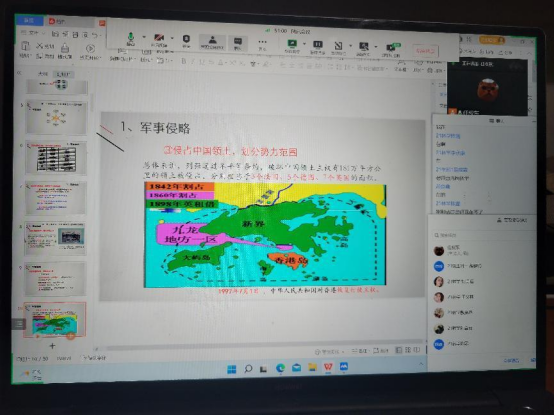Image resolution: width=554 pixels, height=416 pixels.
Task: Select first participant with brown avatar
Action: point(481,250)
